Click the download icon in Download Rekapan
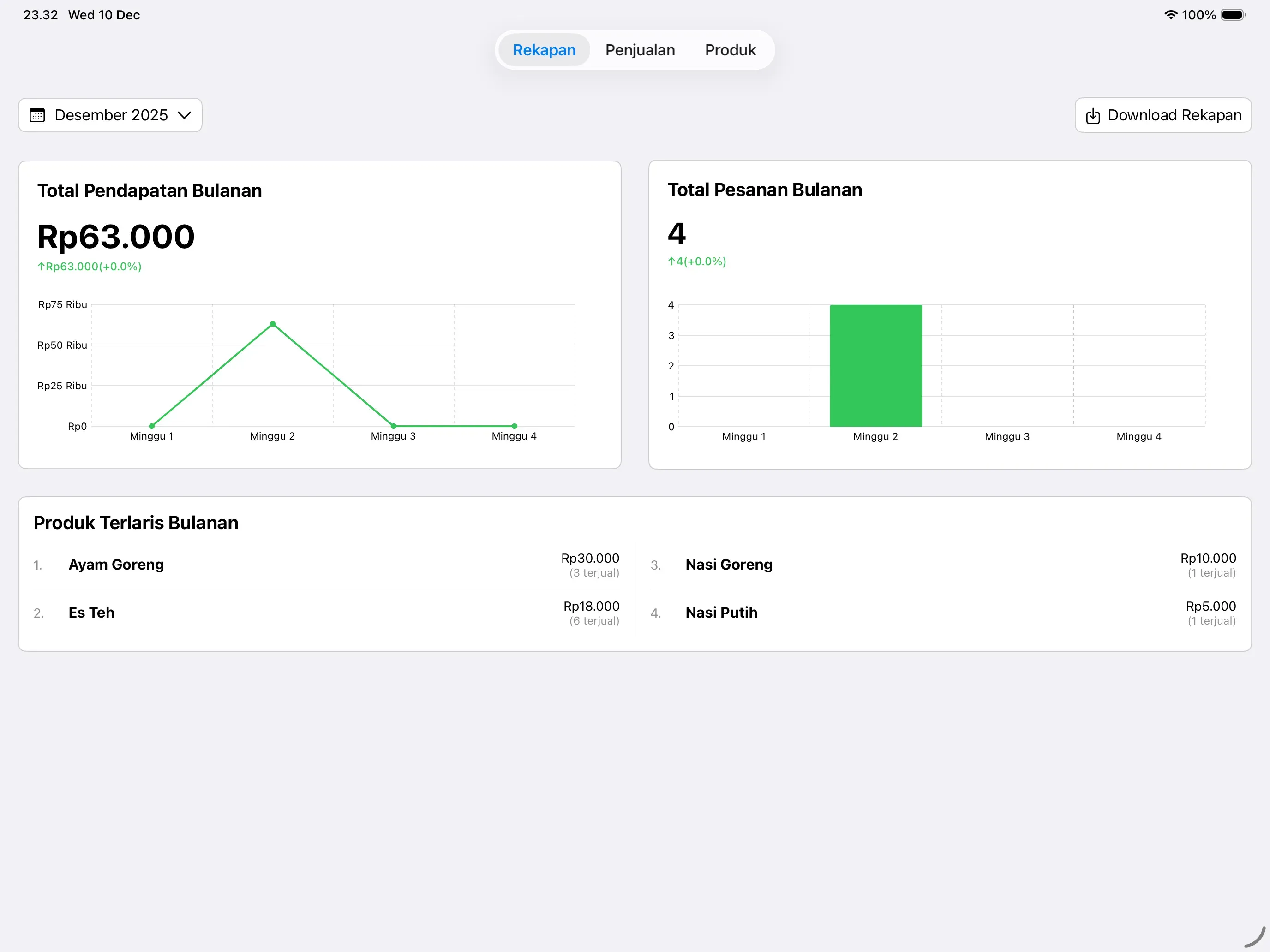This screenshot has height=952, width=1270. 1093,116
